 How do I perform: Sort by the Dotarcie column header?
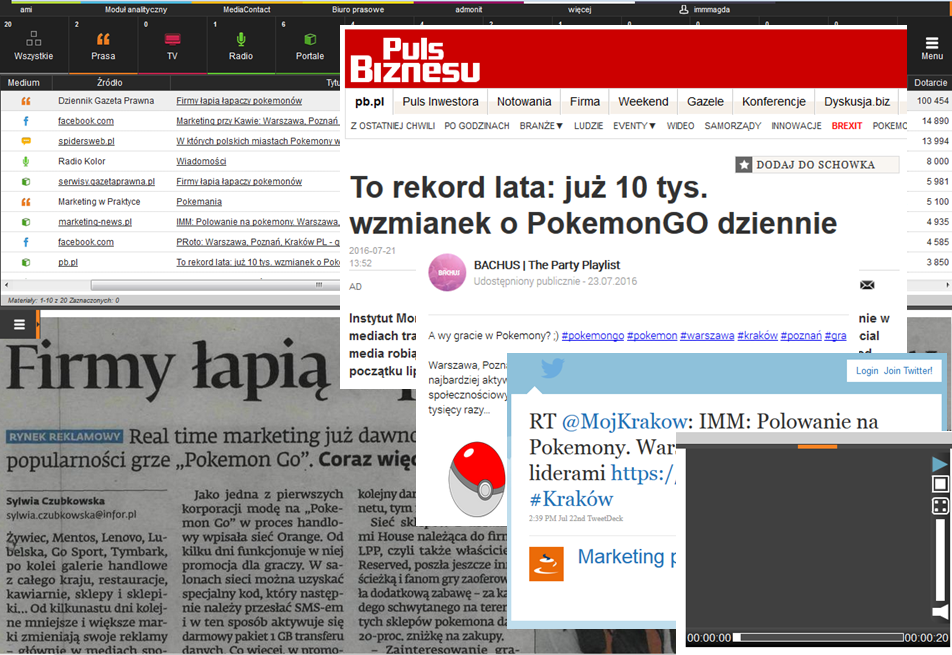(x=930, y=83)
